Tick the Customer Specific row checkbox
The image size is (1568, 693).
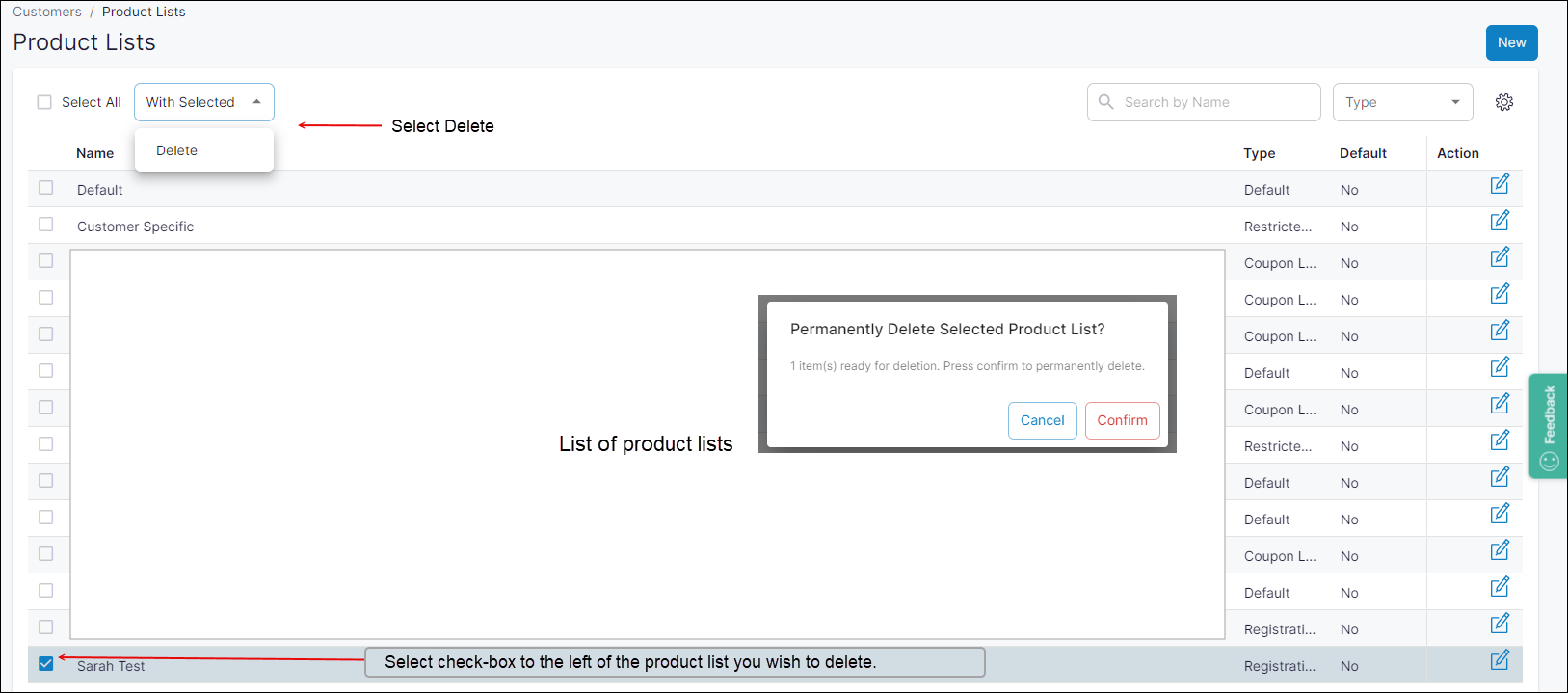click(x=45, y=225)
